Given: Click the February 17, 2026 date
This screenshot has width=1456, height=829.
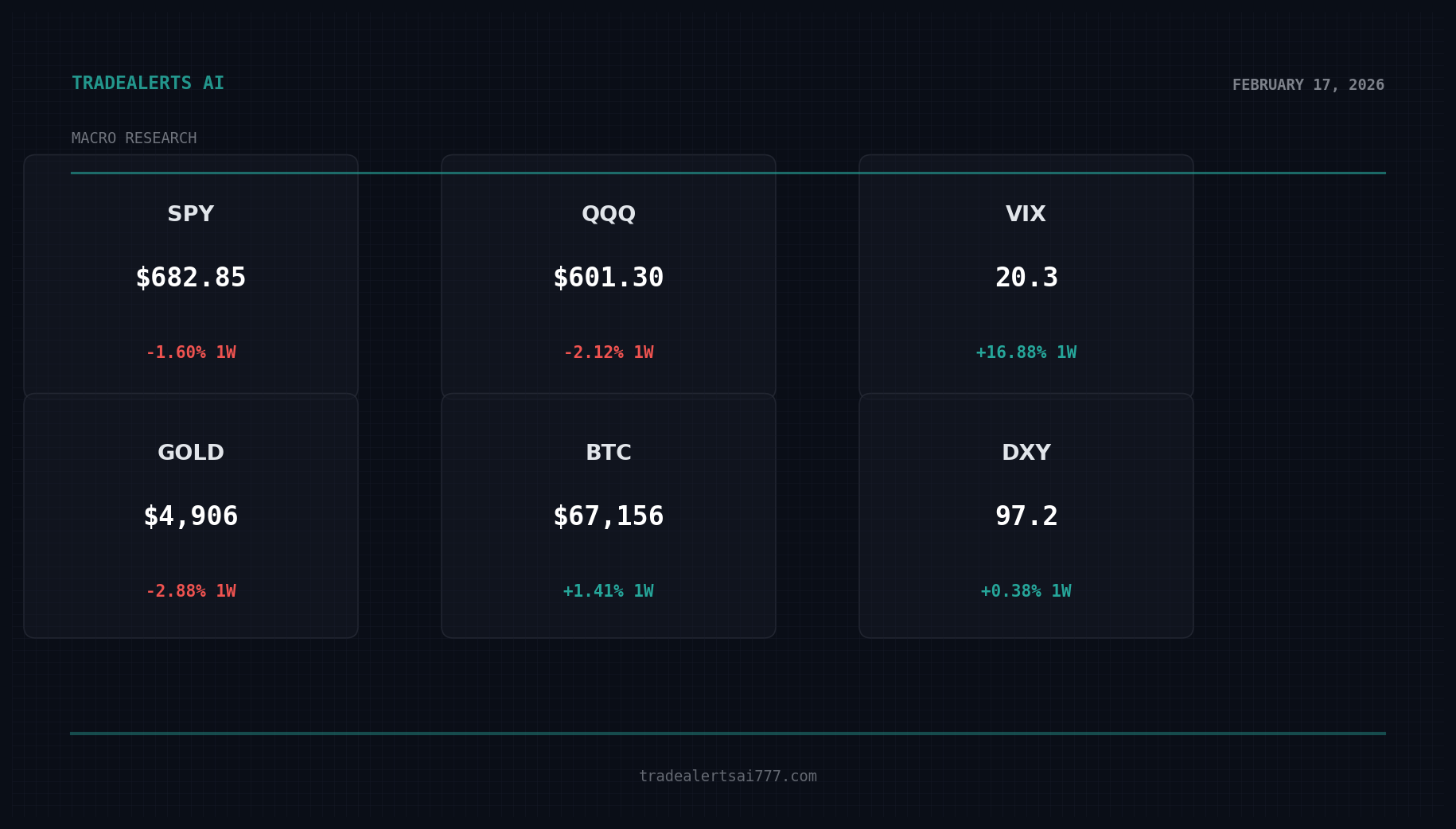Looking at the screenshot, I should pyautogui.click(x=1308, y=85).
